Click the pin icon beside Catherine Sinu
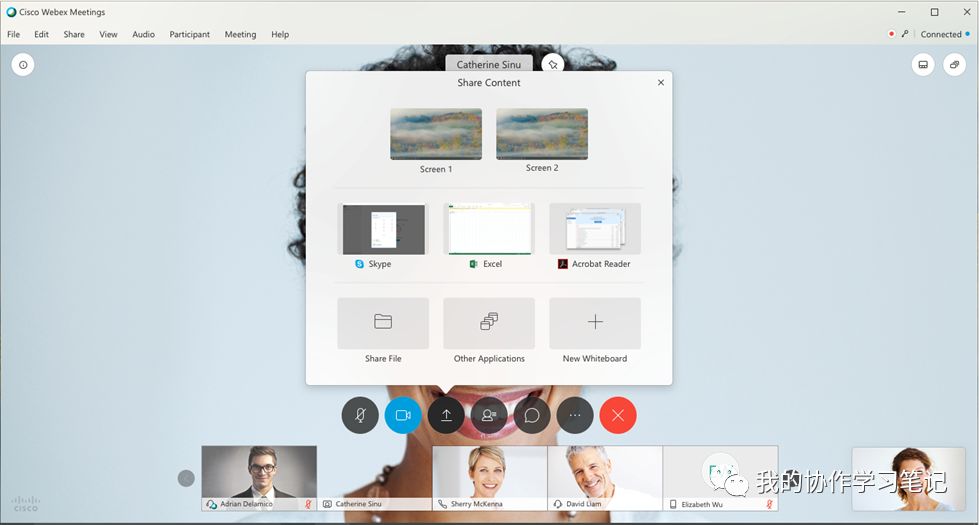The height and width of the screenshot is (525, 979). point(553,64)
